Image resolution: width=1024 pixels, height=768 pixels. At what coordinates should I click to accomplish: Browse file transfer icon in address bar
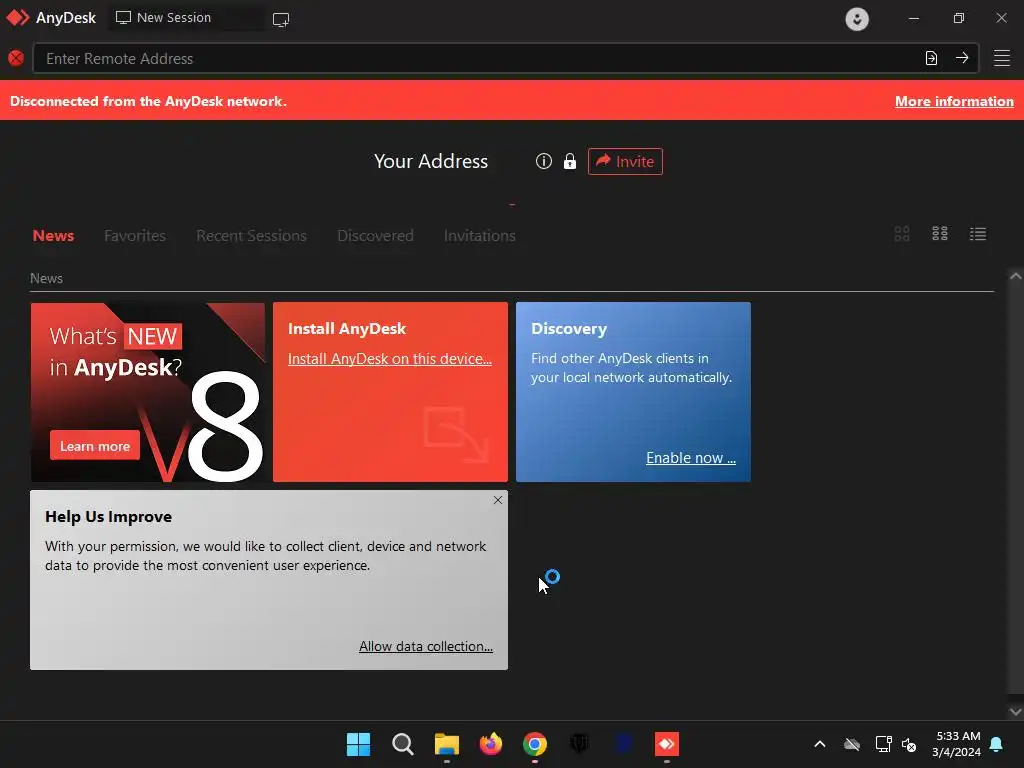(931, 58)
